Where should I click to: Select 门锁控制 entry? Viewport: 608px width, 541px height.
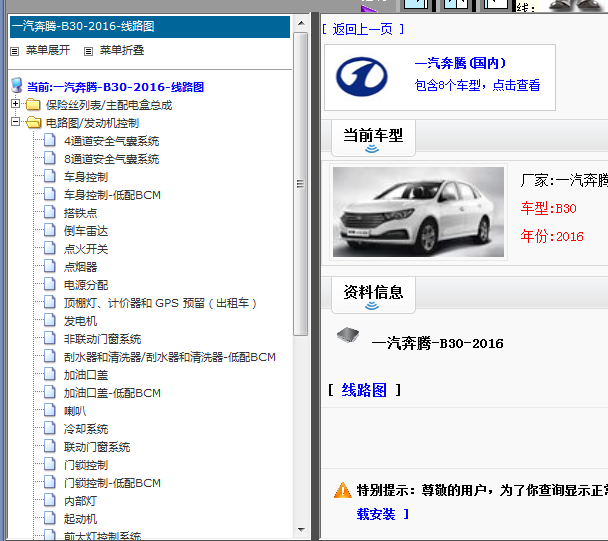[86, 465]
